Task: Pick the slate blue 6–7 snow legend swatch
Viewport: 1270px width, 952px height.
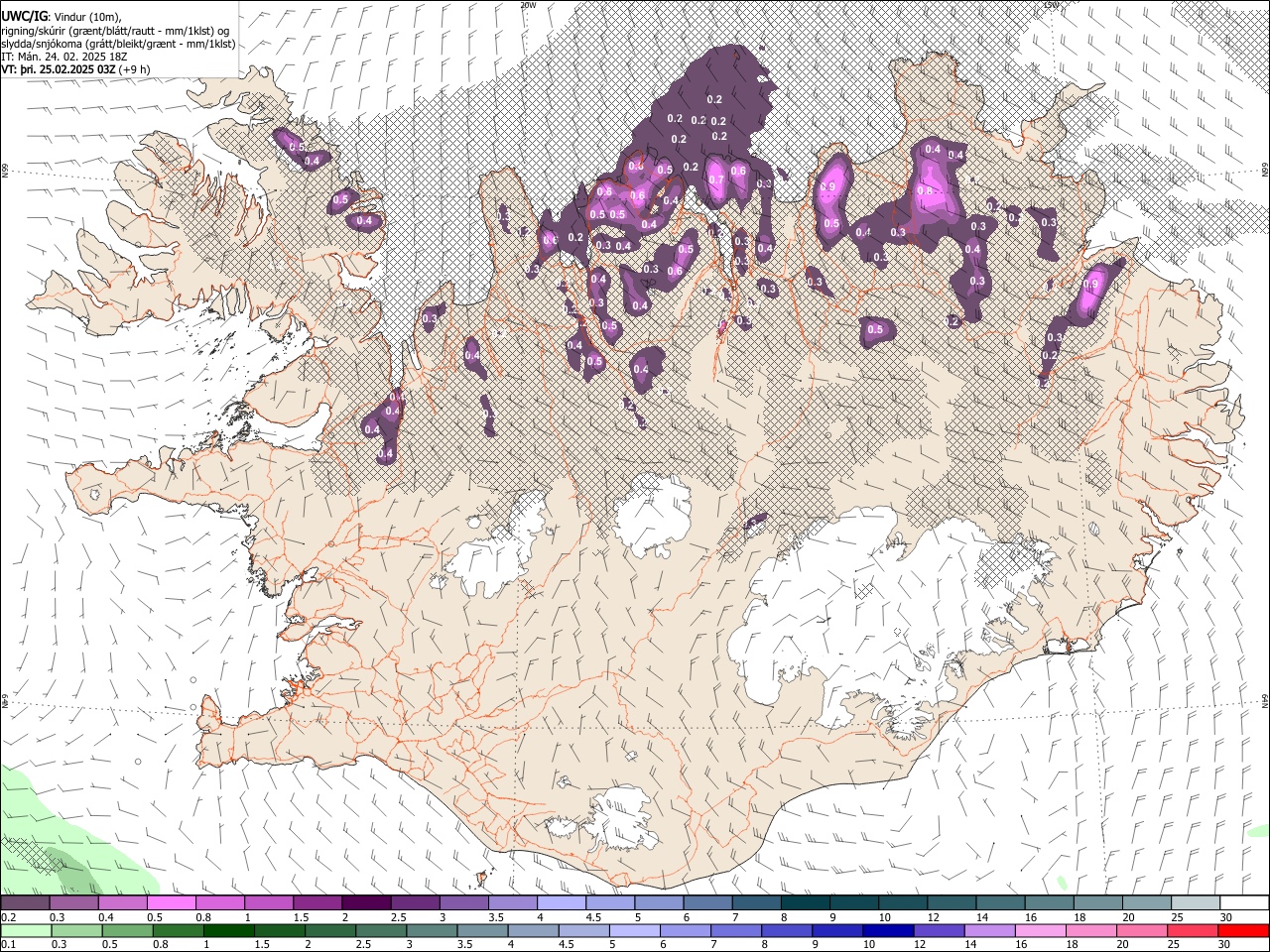Action: click(707, 902)
